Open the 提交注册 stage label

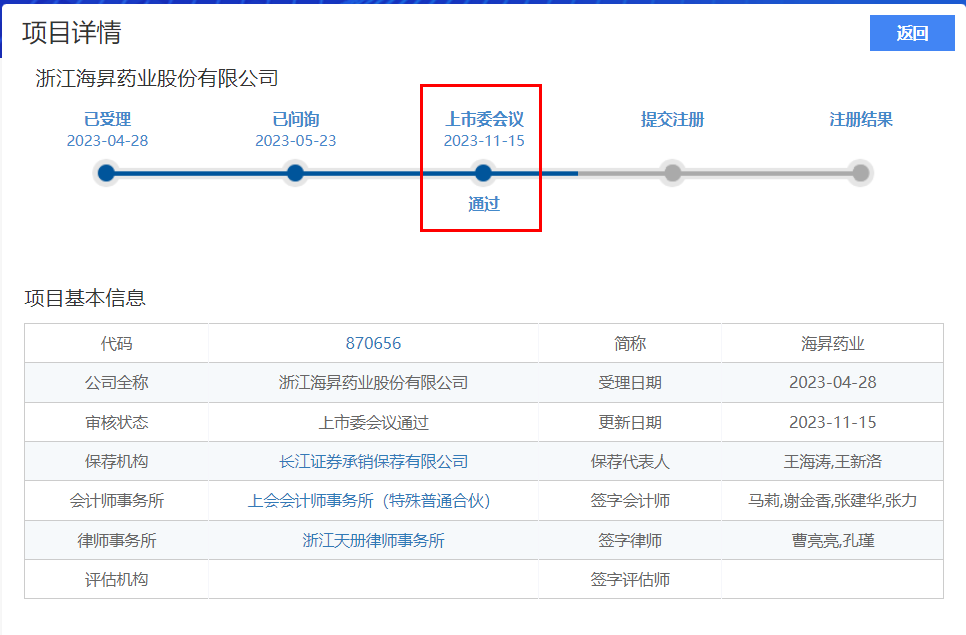672,120
